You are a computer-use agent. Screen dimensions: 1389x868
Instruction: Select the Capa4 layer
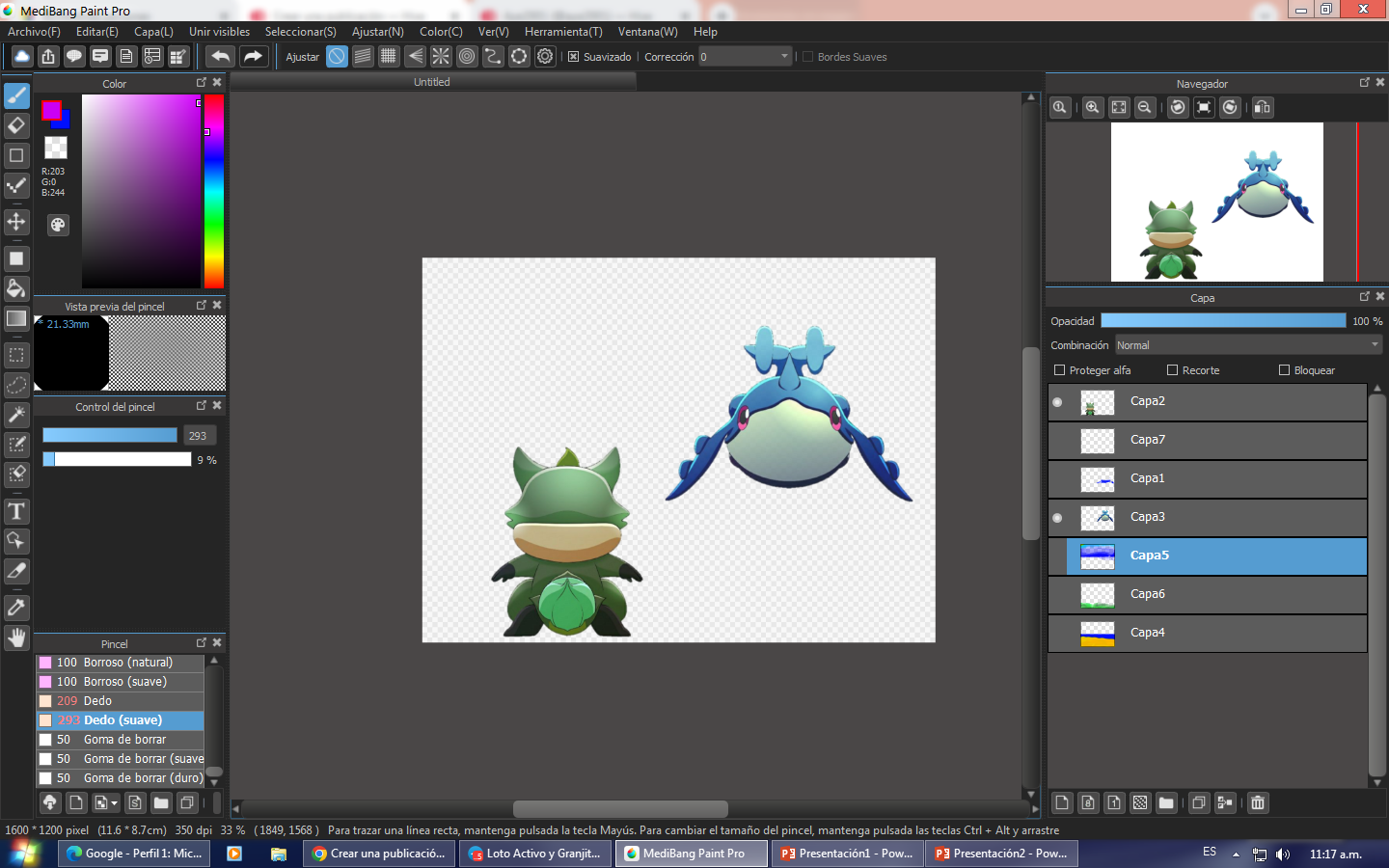point(1208,634)
